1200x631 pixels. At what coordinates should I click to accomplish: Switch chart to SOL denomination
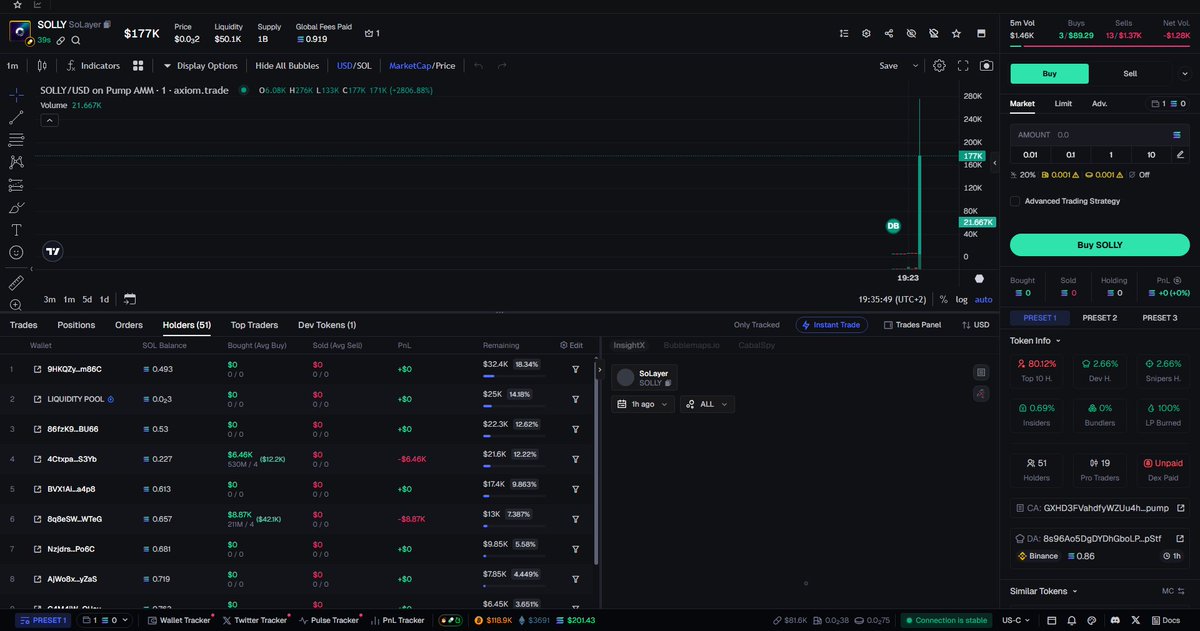365,66
